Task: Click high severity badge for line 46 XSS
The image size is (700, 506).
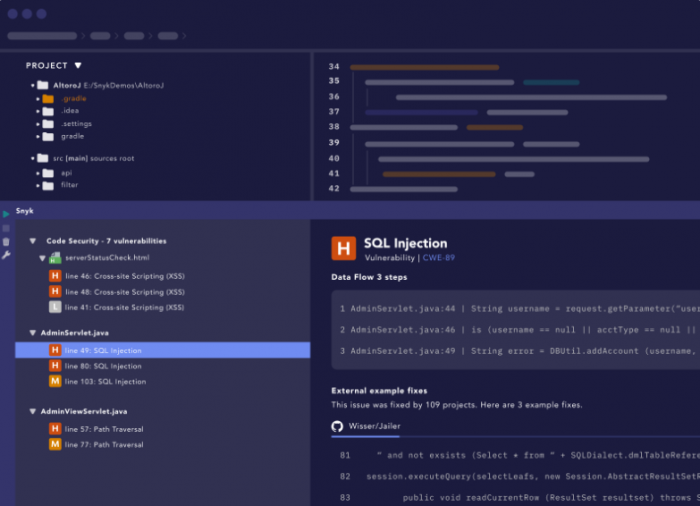Action: pos(55,276)
